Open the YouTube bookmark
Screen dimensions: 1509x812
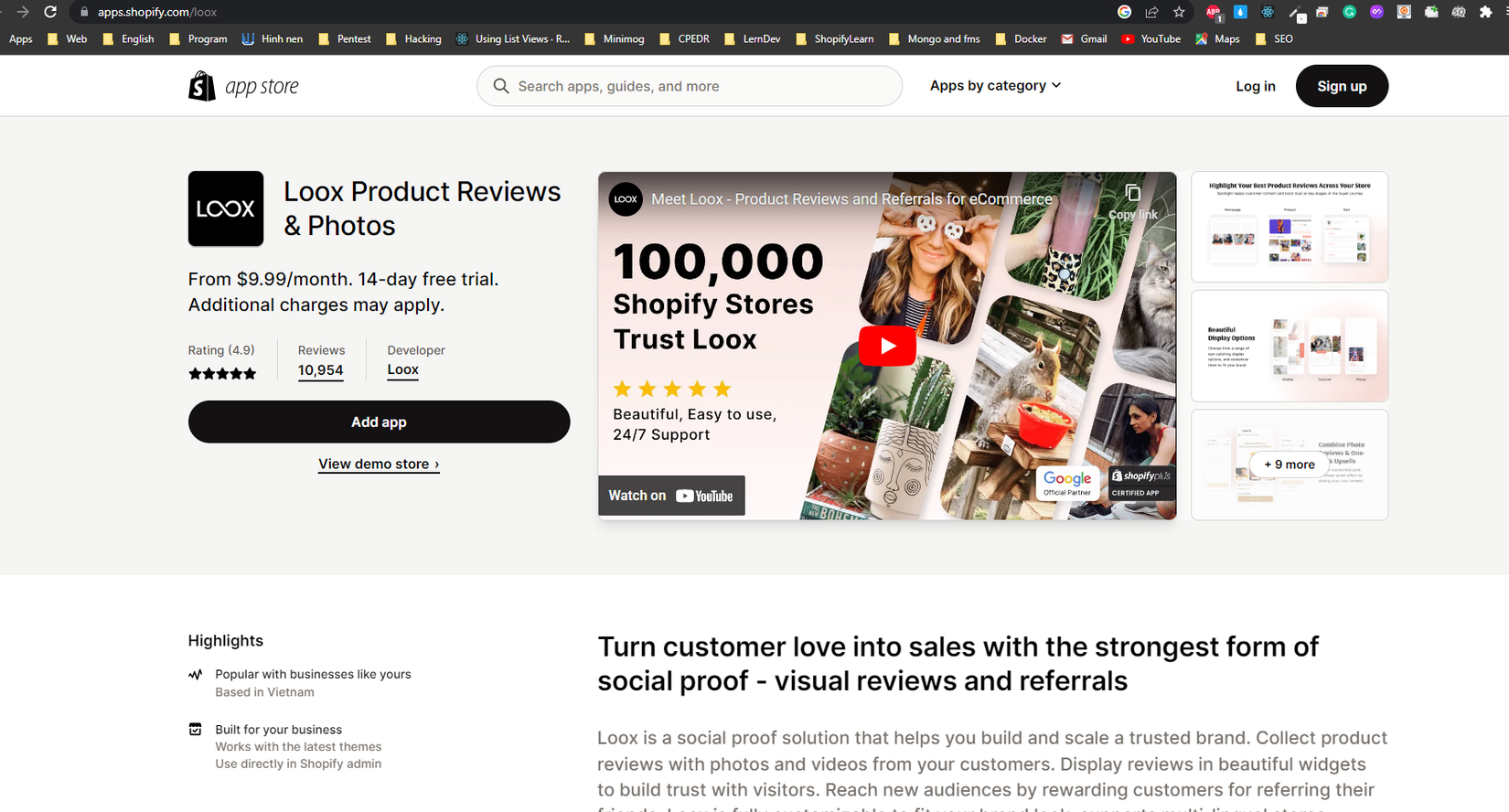coord(1150,39)
